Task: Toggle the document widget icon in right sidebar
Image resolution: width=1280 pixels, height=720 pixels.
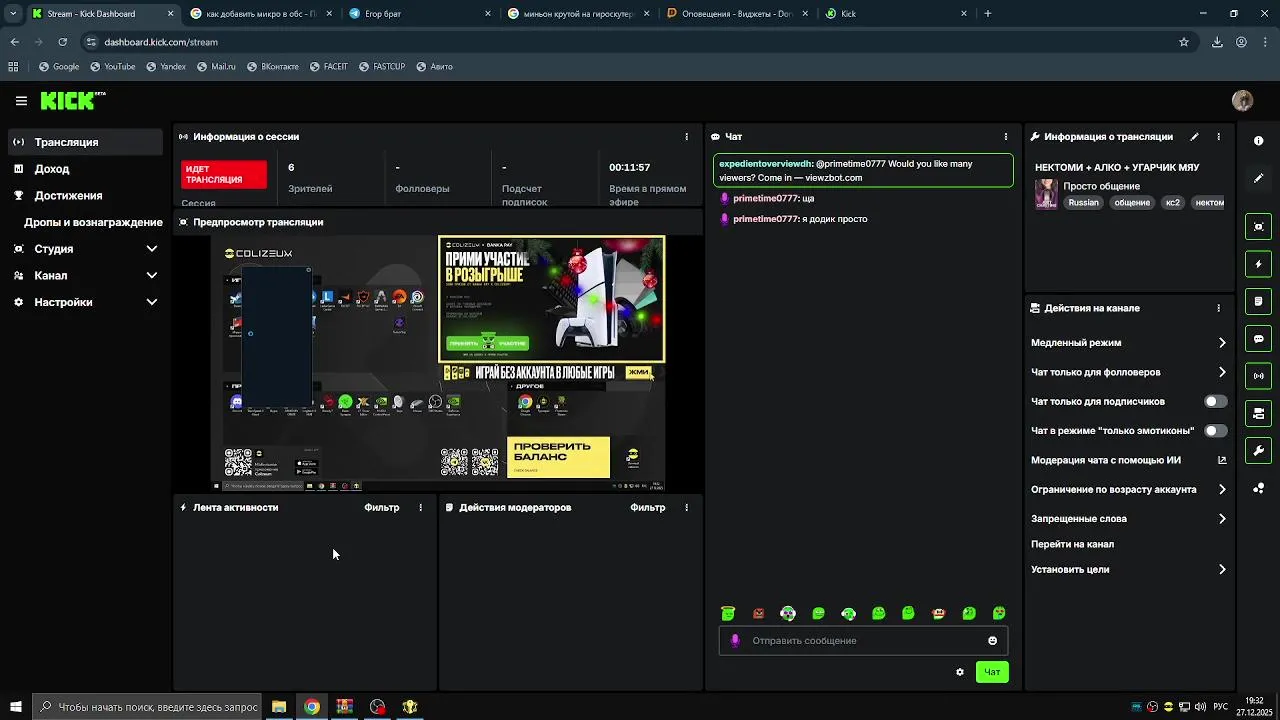Action: (x=1259, y=301)
